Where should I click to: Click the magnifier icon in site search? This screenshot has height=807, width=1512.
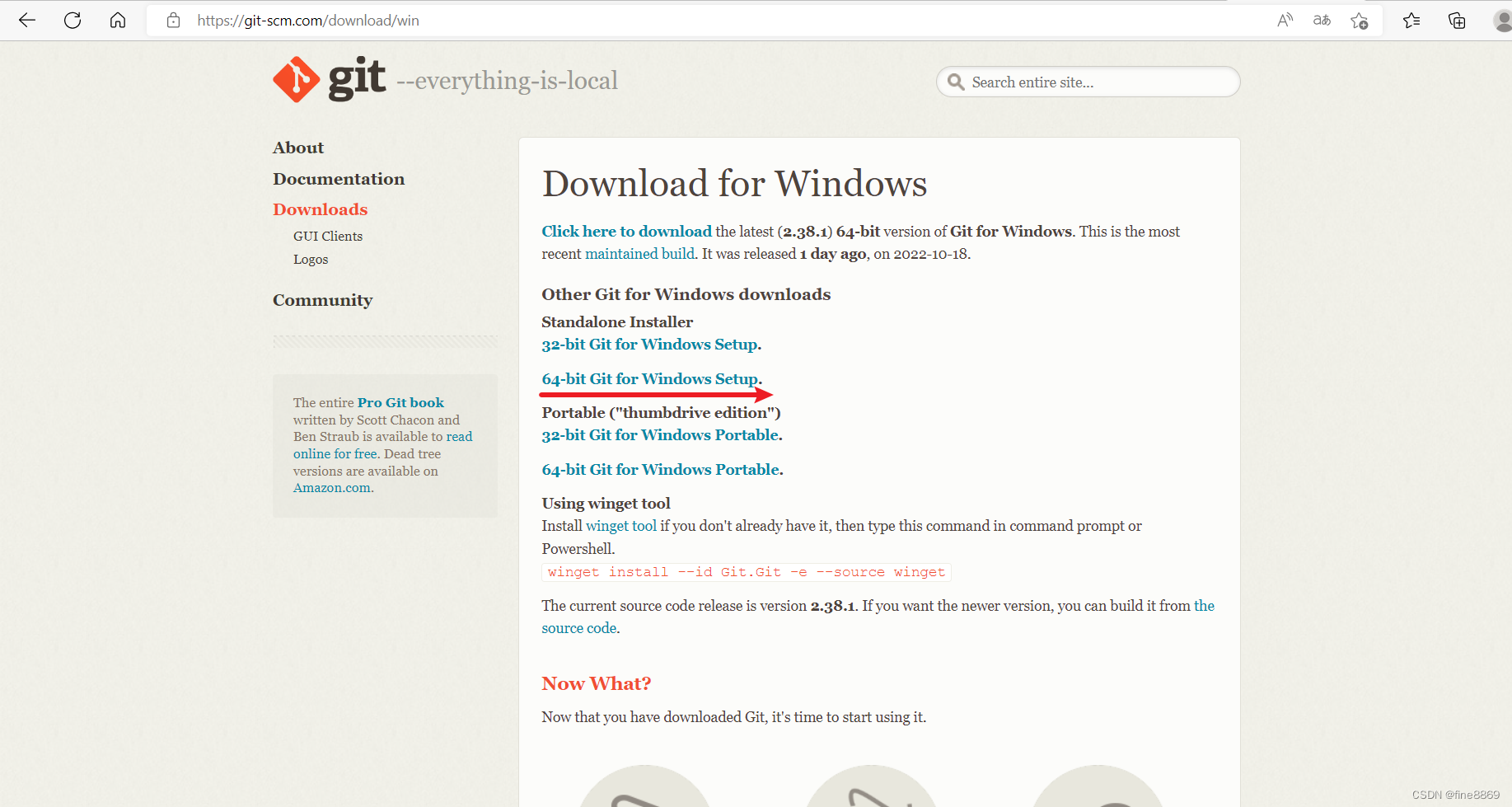point(956,82)
